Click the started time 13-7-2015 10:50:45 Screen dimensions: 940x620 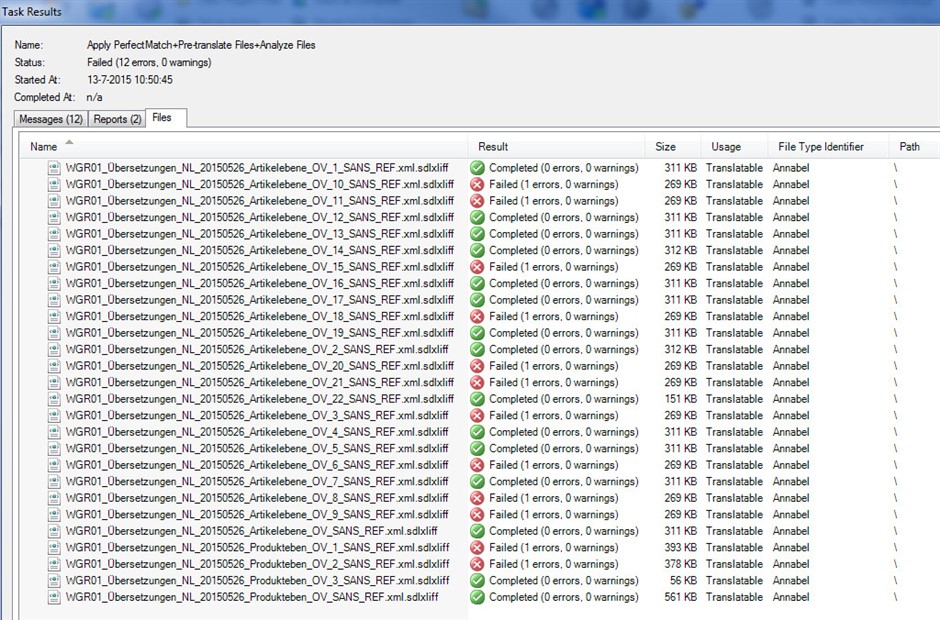click(129, 79)
